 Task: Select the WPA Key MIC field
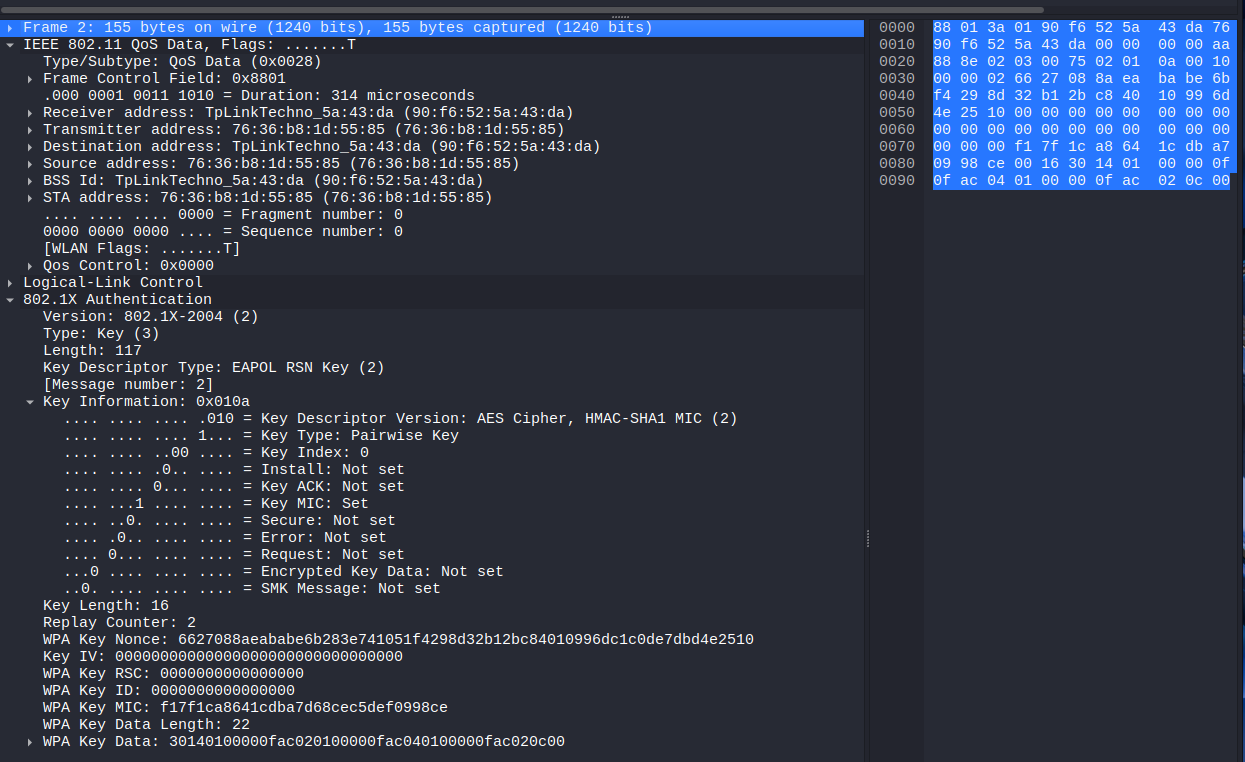click(x=245, y=708)
